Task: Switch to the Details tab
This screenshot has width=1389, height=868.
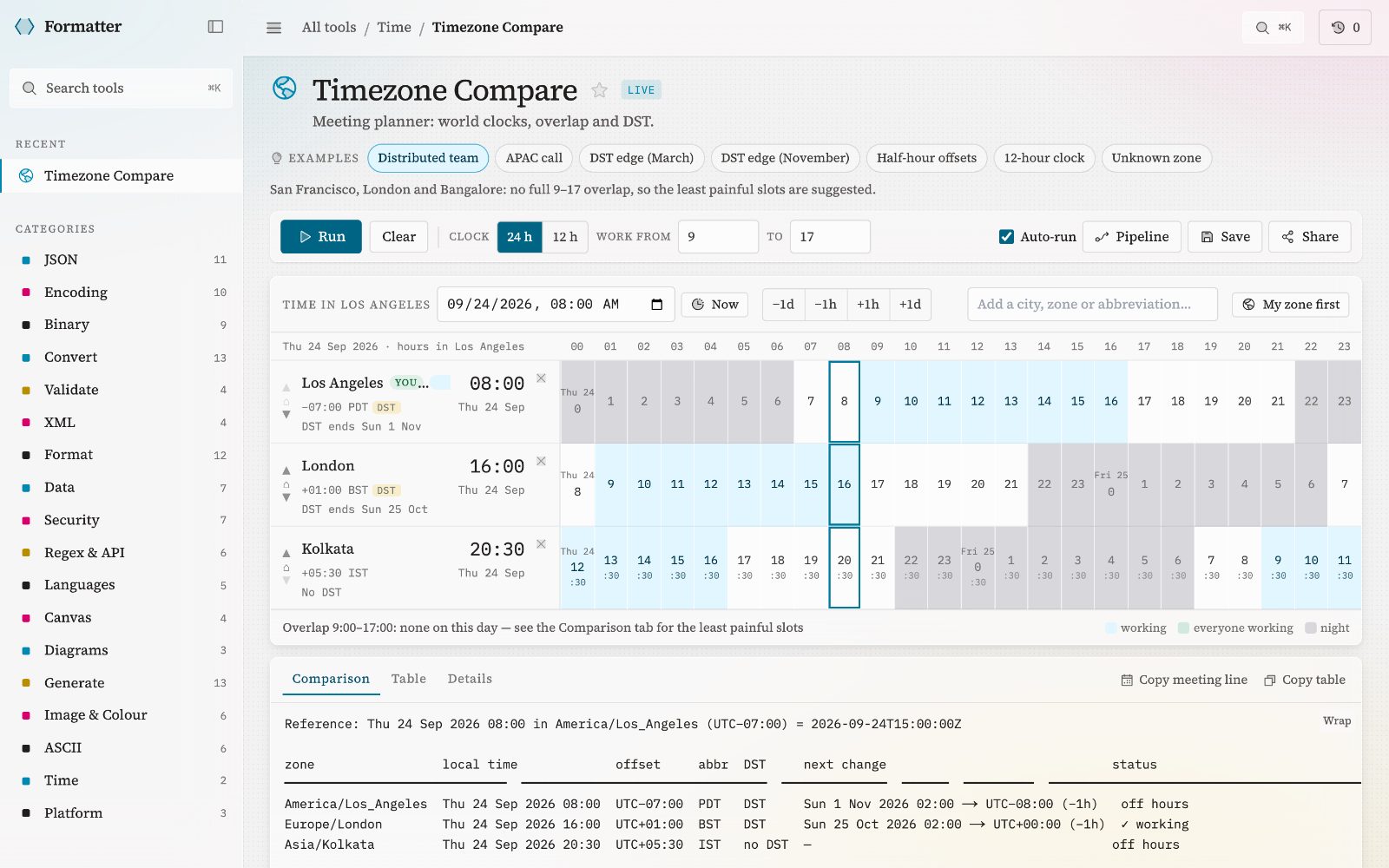Action: tap(470, 679)
